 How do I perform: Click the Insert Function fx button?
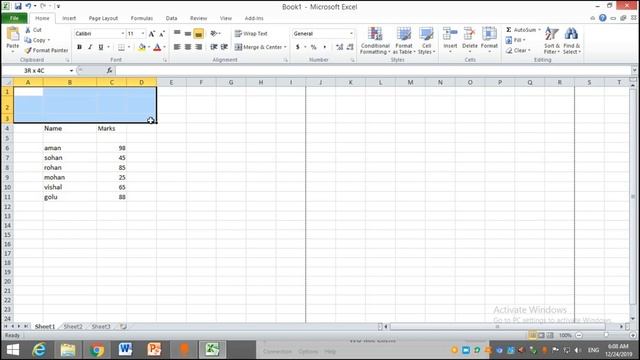(x=109, y=71)
